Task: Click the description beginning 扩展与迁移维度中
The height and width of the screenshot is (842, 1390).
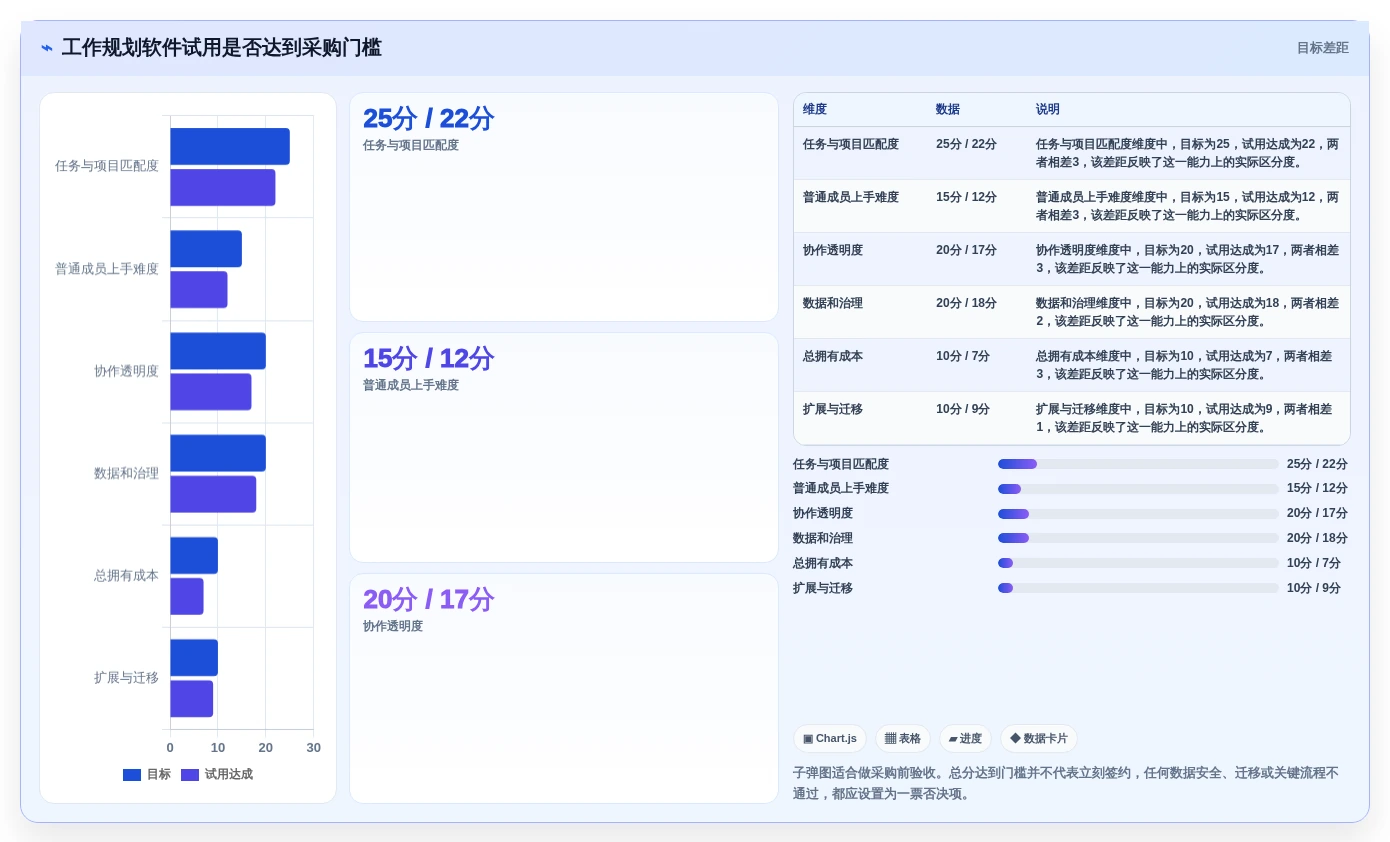Action: (1187, 418)
